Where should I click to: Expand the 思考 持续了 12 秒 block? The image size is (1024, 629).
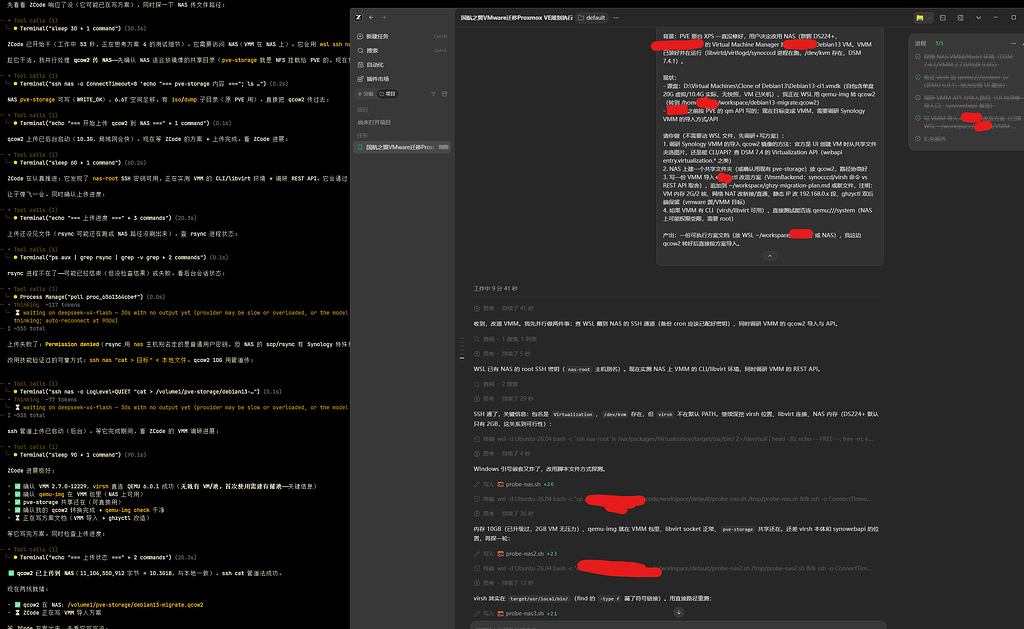pos(504,583)
